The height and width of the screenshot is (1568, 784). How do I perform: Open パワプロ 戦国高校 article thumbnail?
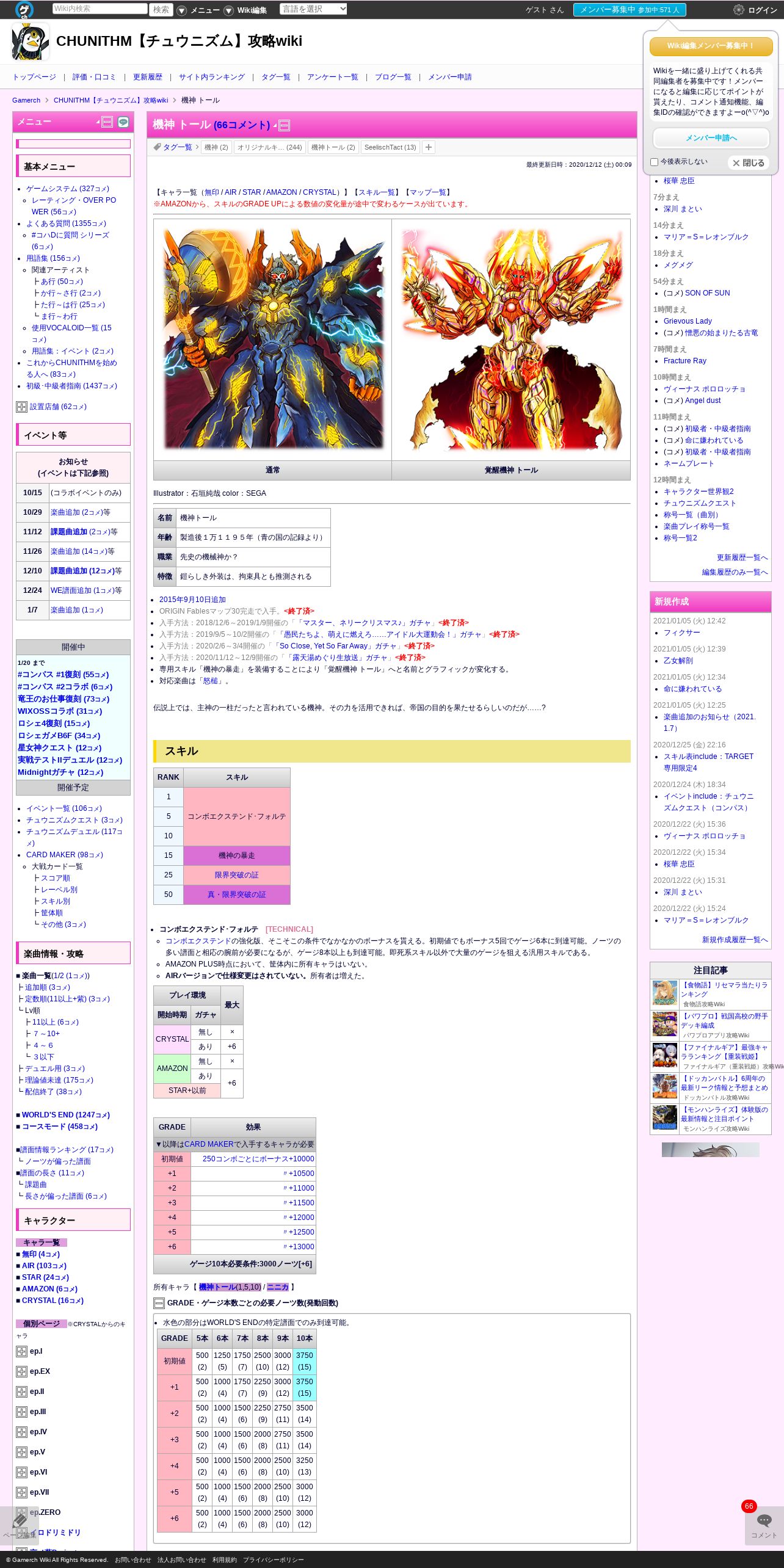click(664, 1025)
